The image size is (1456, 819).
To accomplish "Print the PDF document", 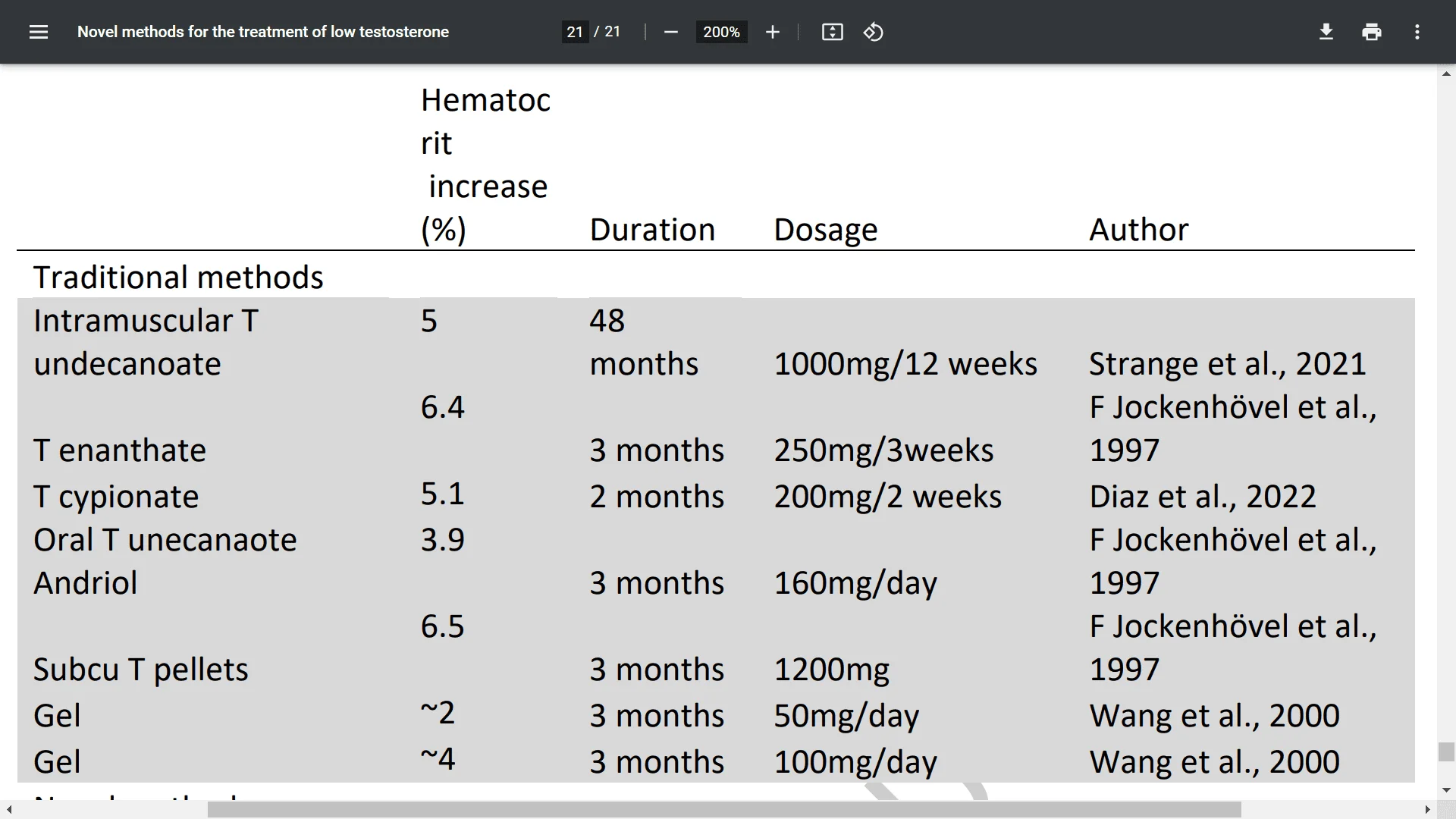I will coord(1372,32).
